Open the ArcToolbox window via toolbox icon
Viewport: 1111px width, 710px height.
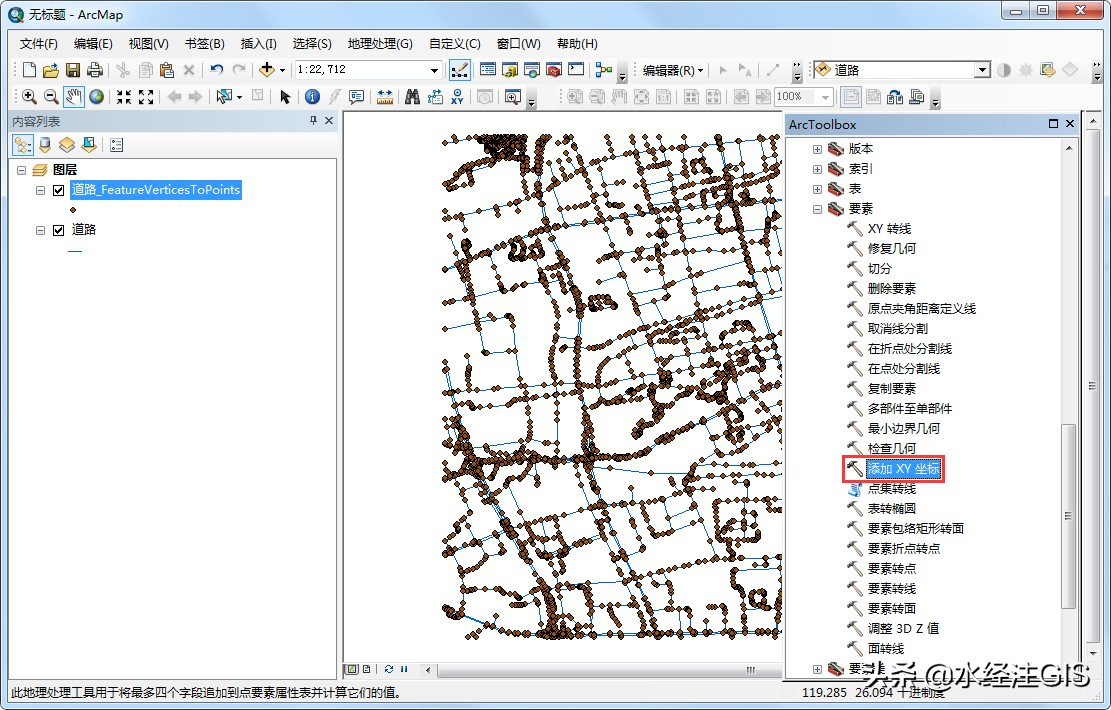[553, 69]
